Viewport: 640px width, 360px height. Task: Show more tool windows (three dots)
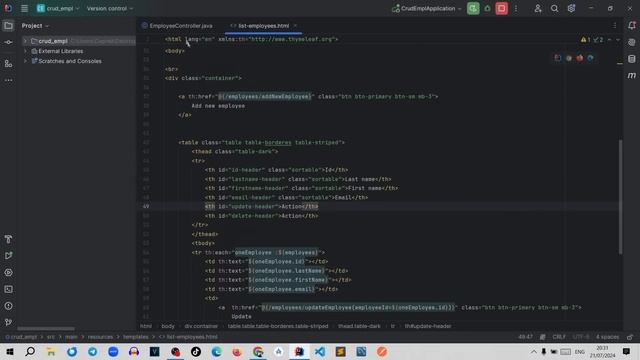coord(8,80)
